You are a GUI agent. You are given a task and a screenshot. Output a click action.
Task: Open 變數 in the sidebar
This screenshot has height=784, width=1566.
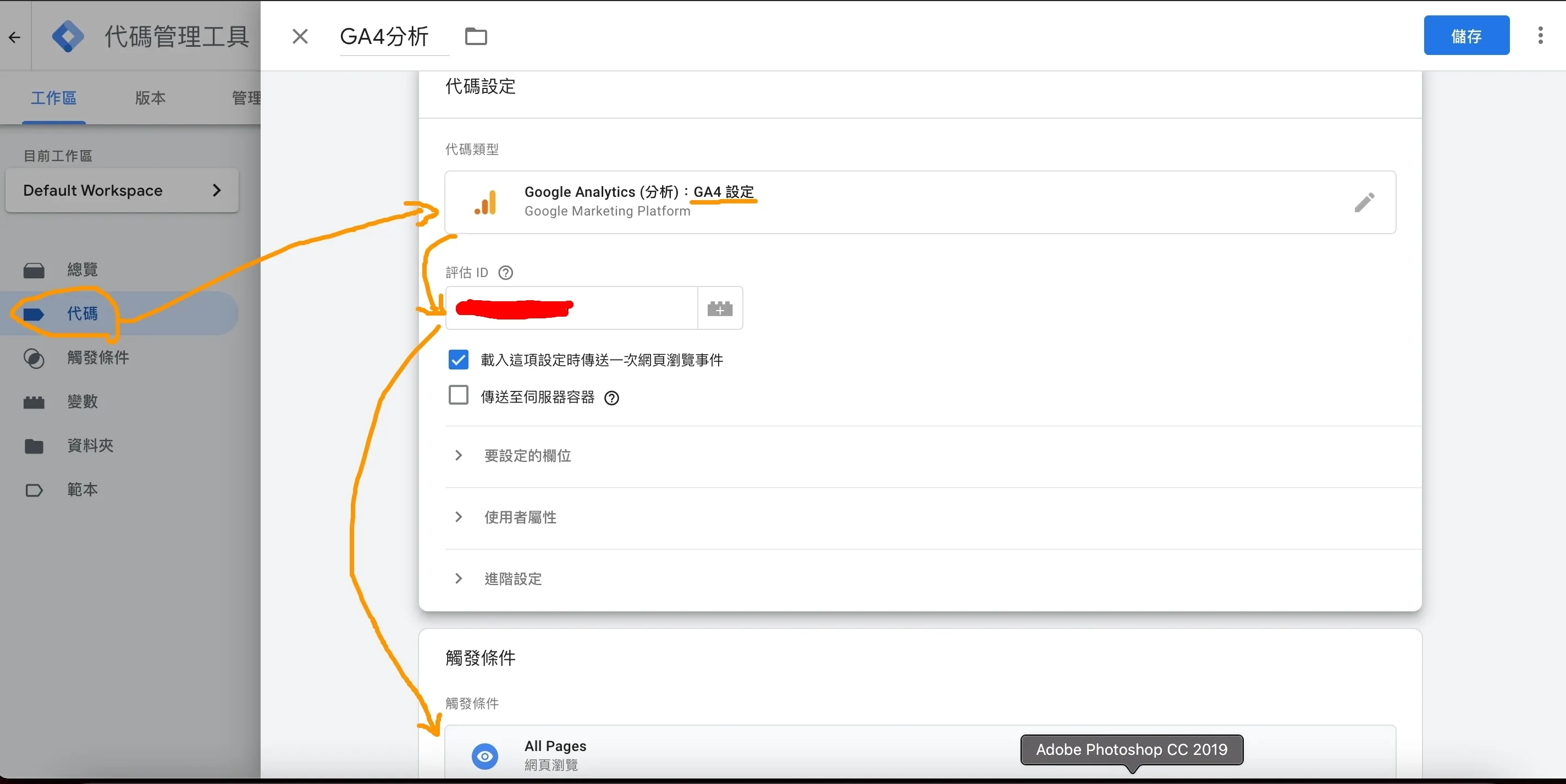point(119,402)
